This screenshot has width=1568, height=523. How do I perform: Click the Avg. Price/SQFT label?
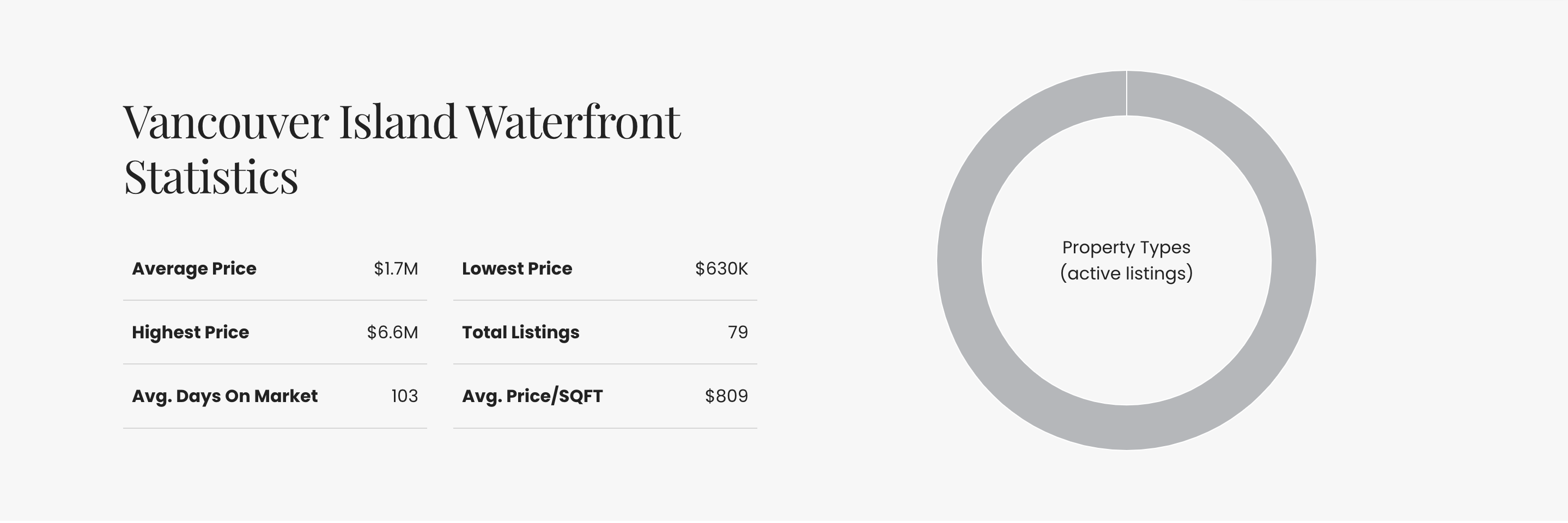pos(532,397)
